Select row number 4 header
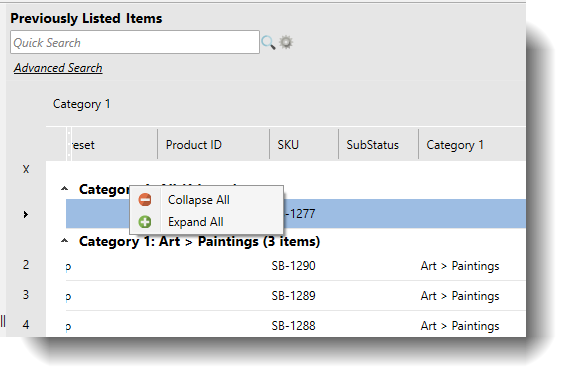Image resolution: width=576 pixels, height=387 pixels. [x=26, y=325]
